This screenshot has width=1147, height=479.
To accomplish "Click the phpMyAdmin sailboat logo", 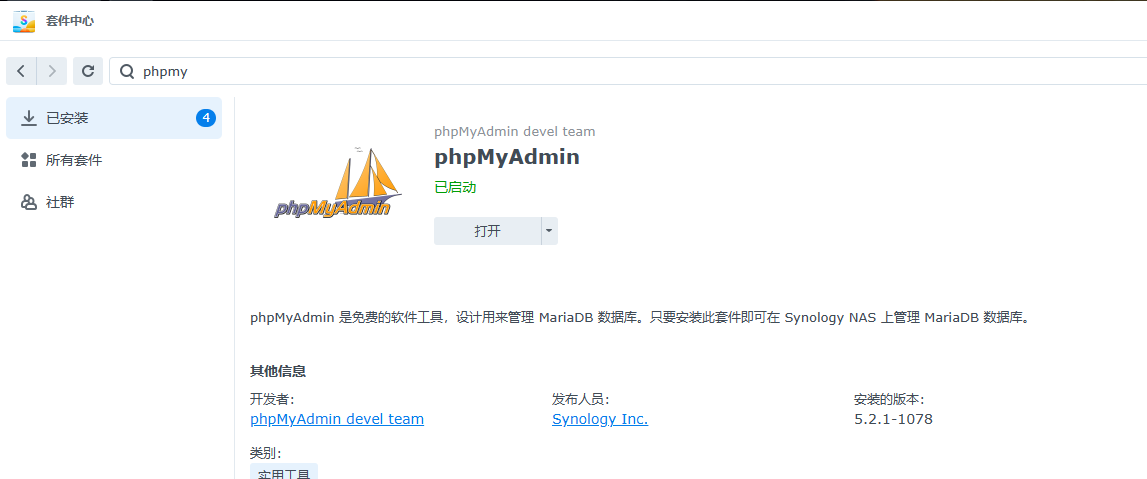I will click(x=338, y=182).
